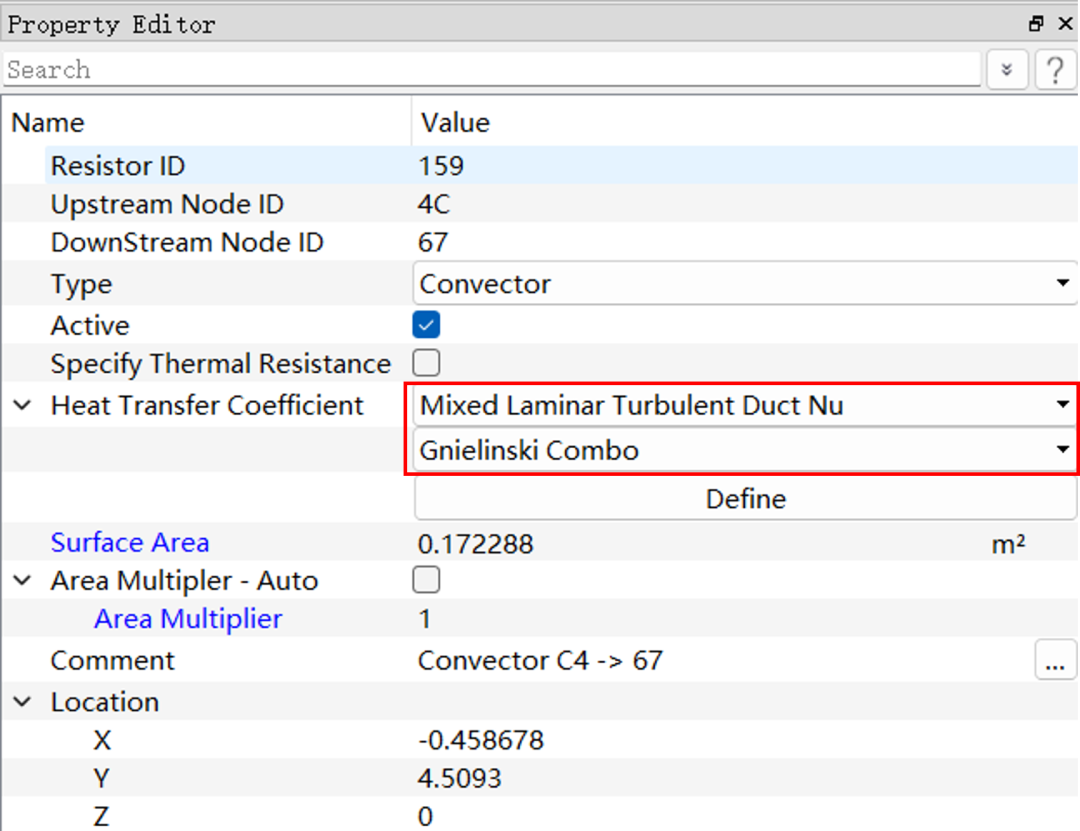Click Upstream Node ID value 4C
This screenshot has height=831, width=1080.
[x=434, y=204]
